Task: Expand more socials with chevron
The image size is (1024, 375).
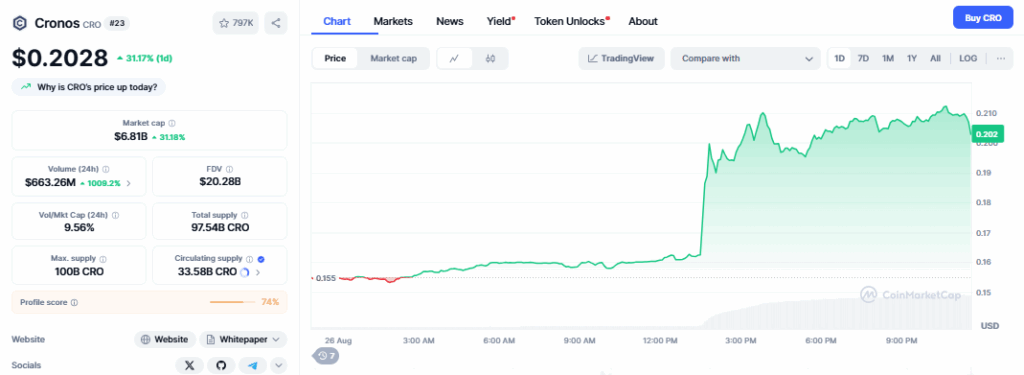Action: pos(279,365)
